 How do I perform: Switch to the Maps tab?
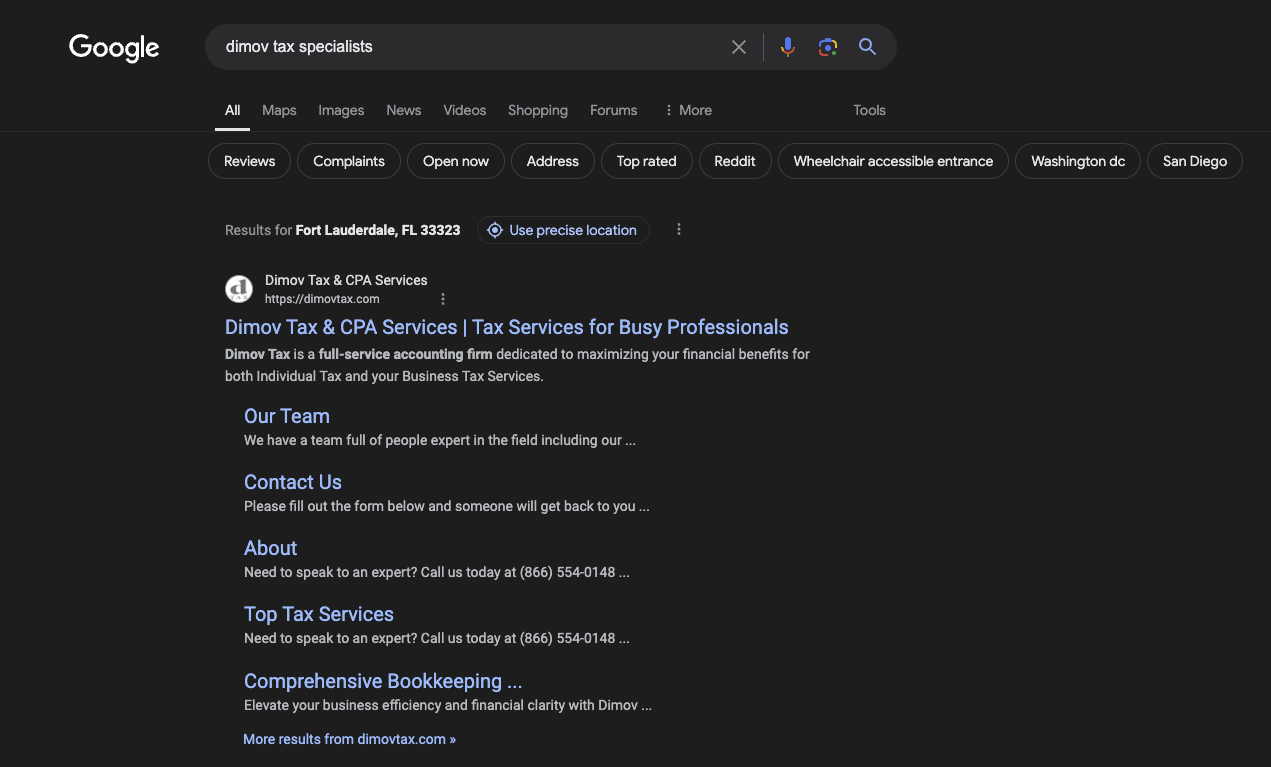pos(279,110)
